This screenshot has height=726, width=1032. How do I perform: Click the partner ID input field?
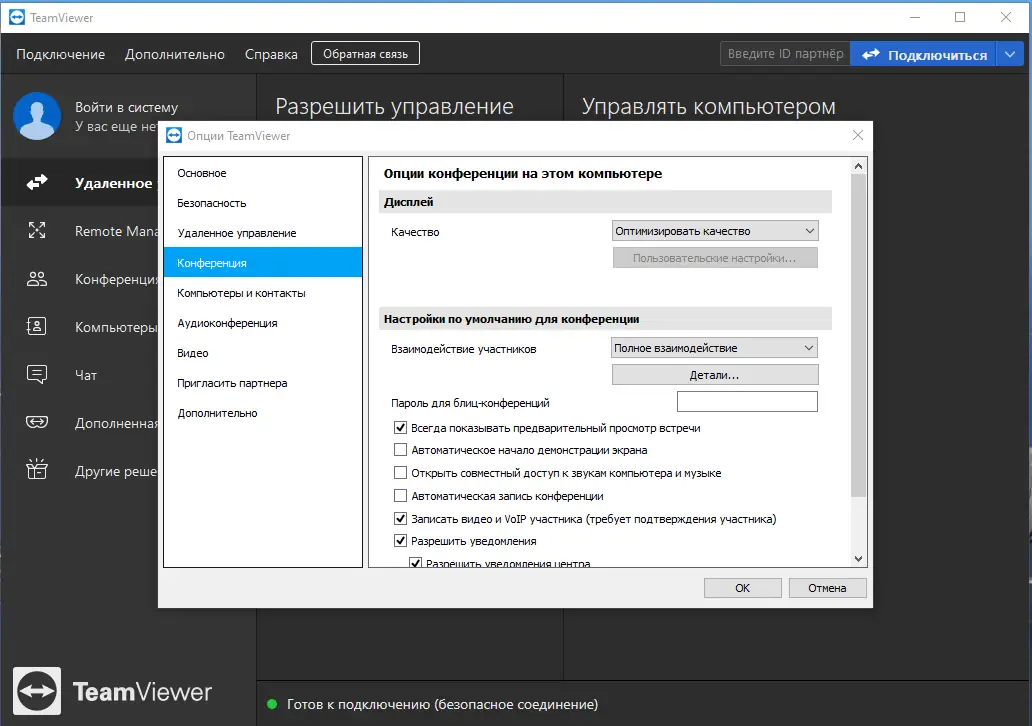[x=785, y=54]
